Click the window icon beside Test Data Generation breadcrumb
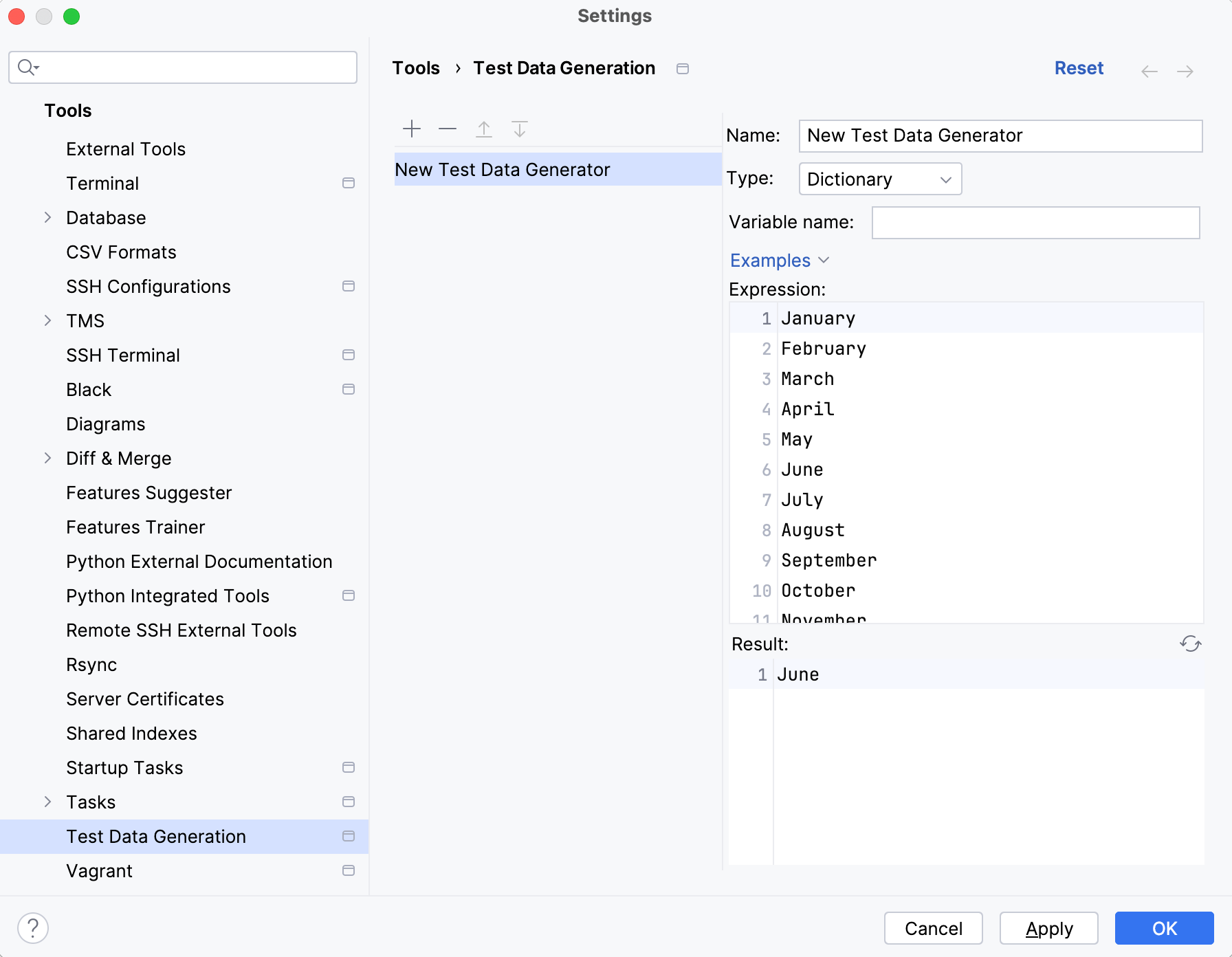The image size is (1232, 957). (x=683, y=69)
